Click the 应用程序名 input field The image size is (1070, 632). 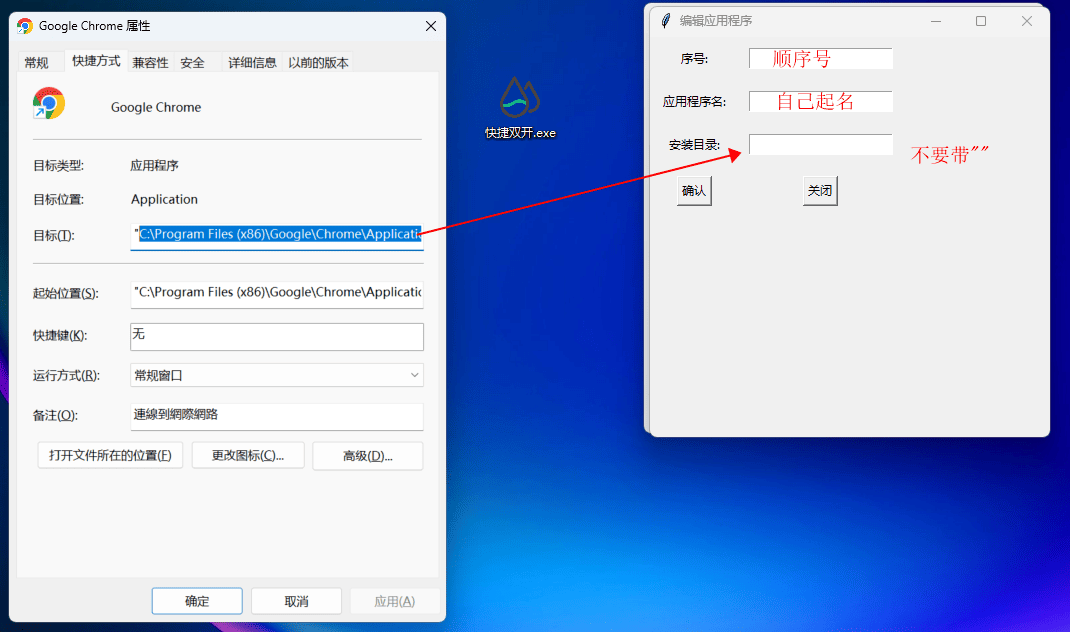click(821, 102)
